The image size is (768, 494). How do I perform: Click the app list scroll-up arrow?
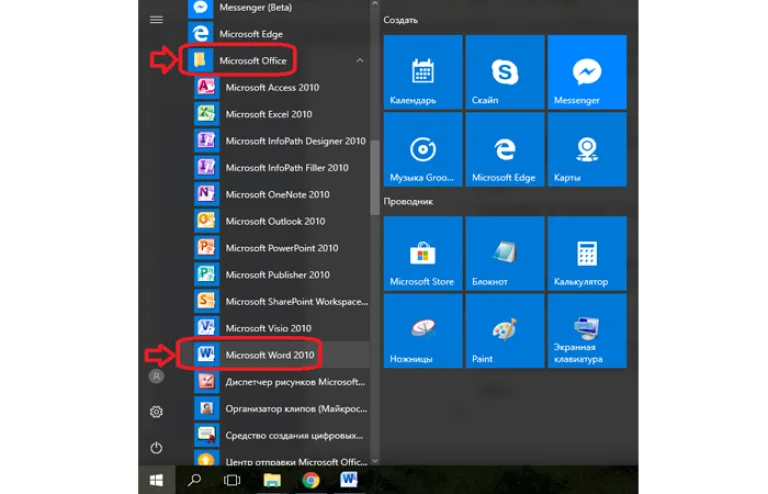(375, 3)
